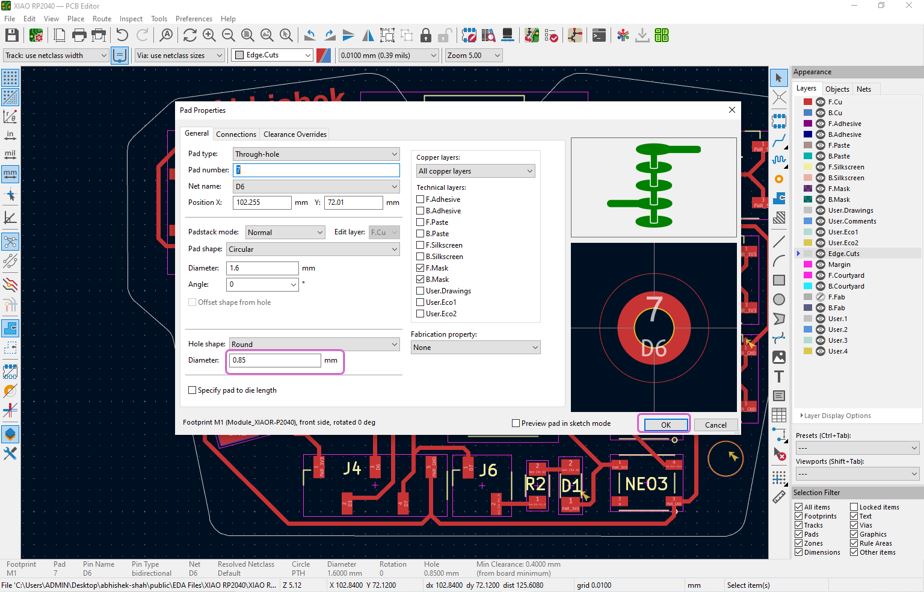The height and width of the screenshot is (592, 924).
Task: Select the Draw rectangle tool
Action: [779, 280]
